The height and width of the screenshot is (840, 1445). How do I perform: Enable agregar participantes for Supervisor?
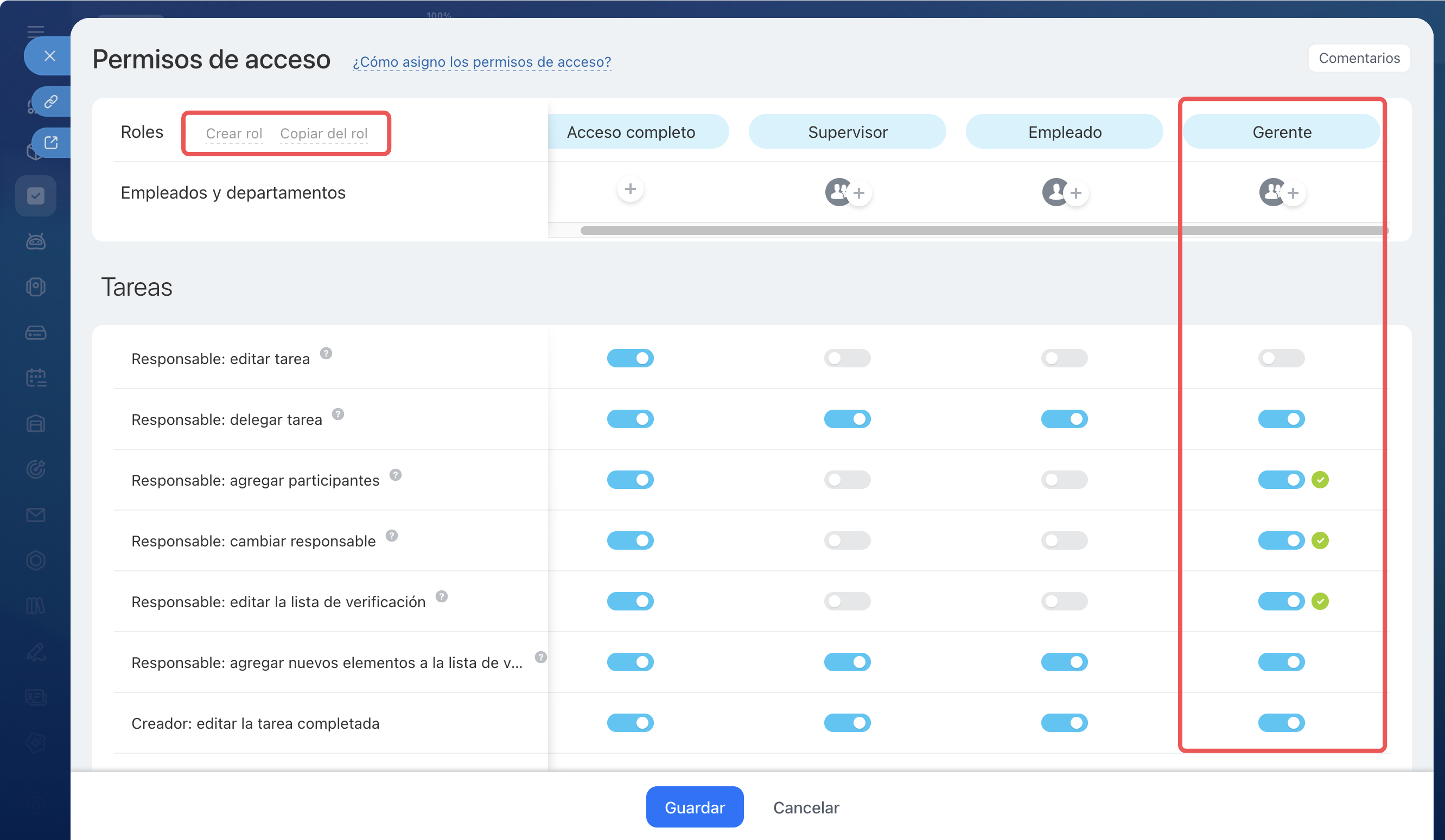[x=847, y=480]
